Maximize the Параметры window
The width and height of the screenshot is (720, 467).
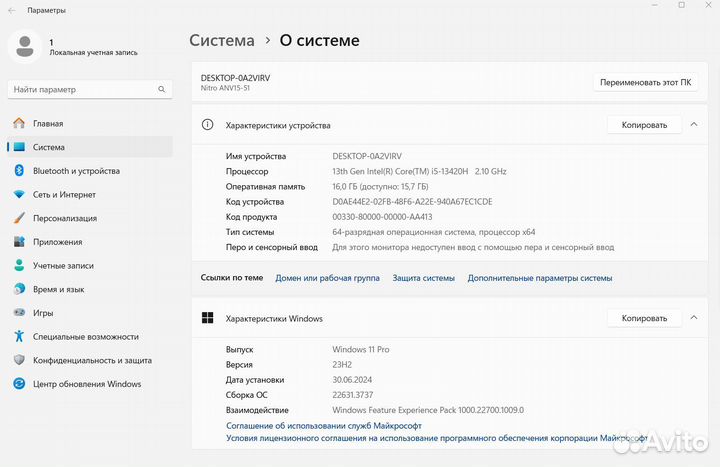click(681, 5)
